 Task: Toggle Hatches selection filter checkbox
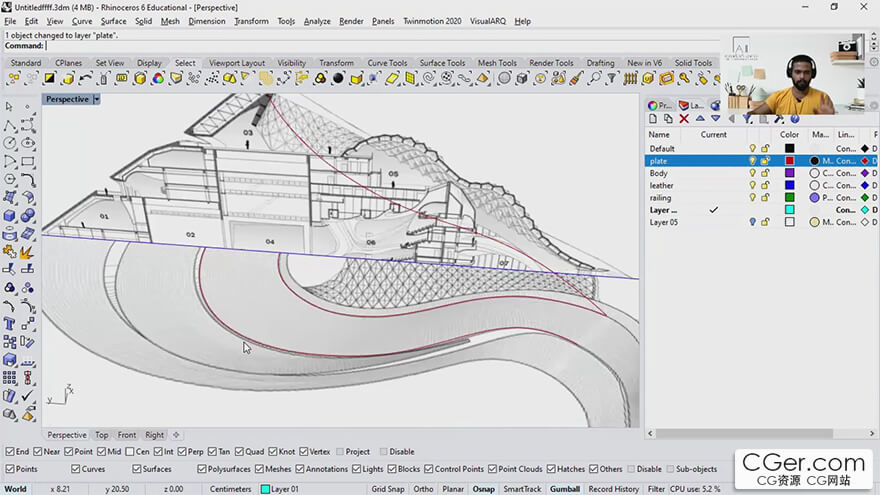(x=551, y=469)
